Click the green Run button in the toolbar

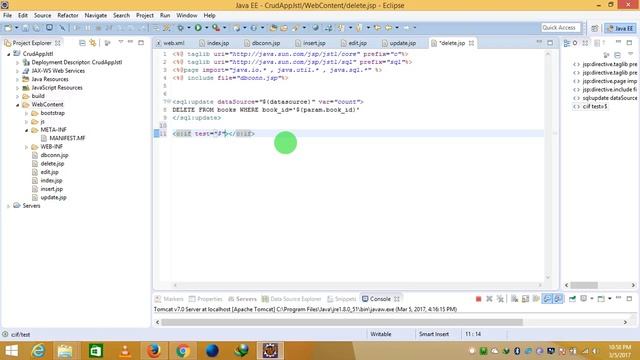click(x=198, y=28)
